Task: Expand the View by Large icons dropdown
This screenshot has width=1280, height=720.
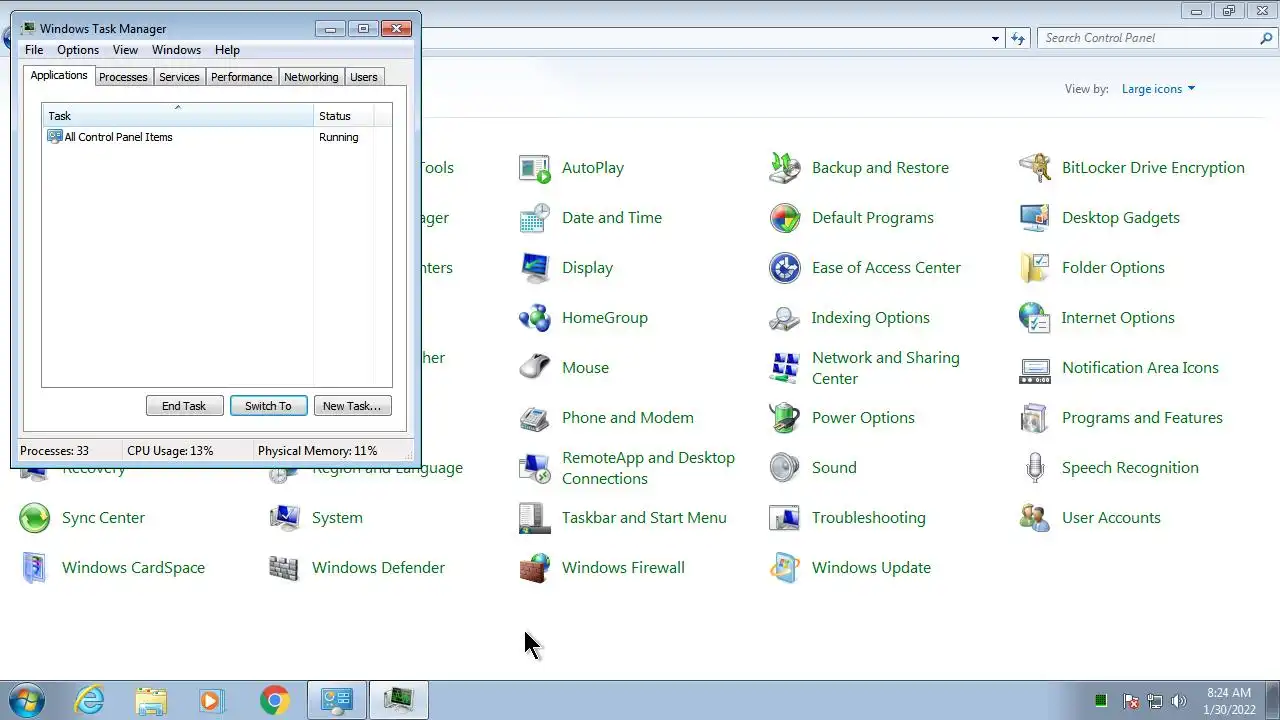Action: [1158, 89]
